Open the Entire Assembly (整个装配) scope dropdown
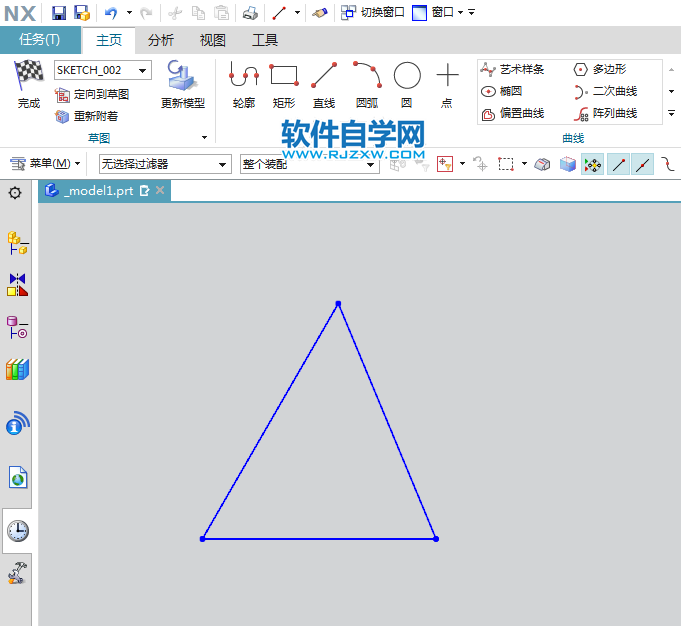681x626 pixels. (309, 164)
